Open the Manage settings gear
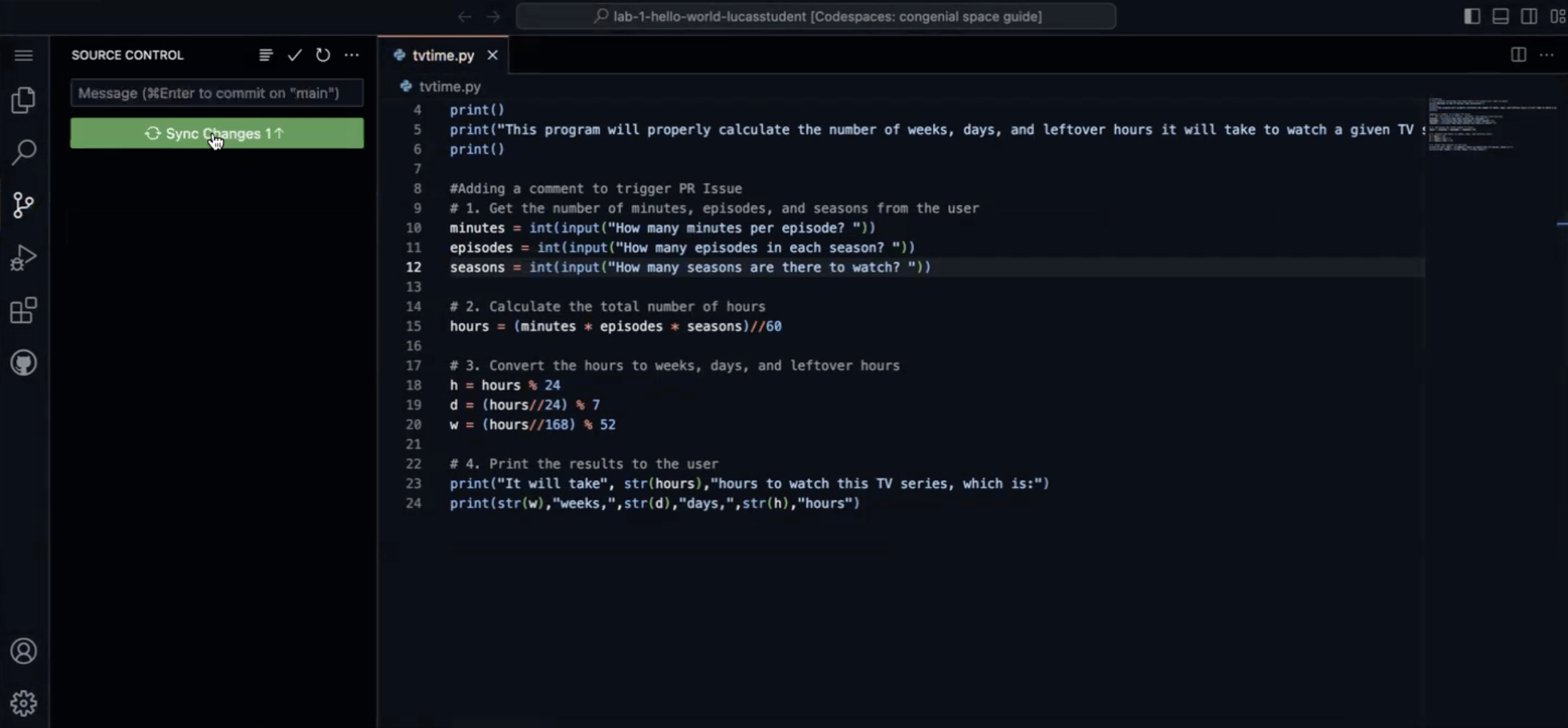 coord(23,703)
